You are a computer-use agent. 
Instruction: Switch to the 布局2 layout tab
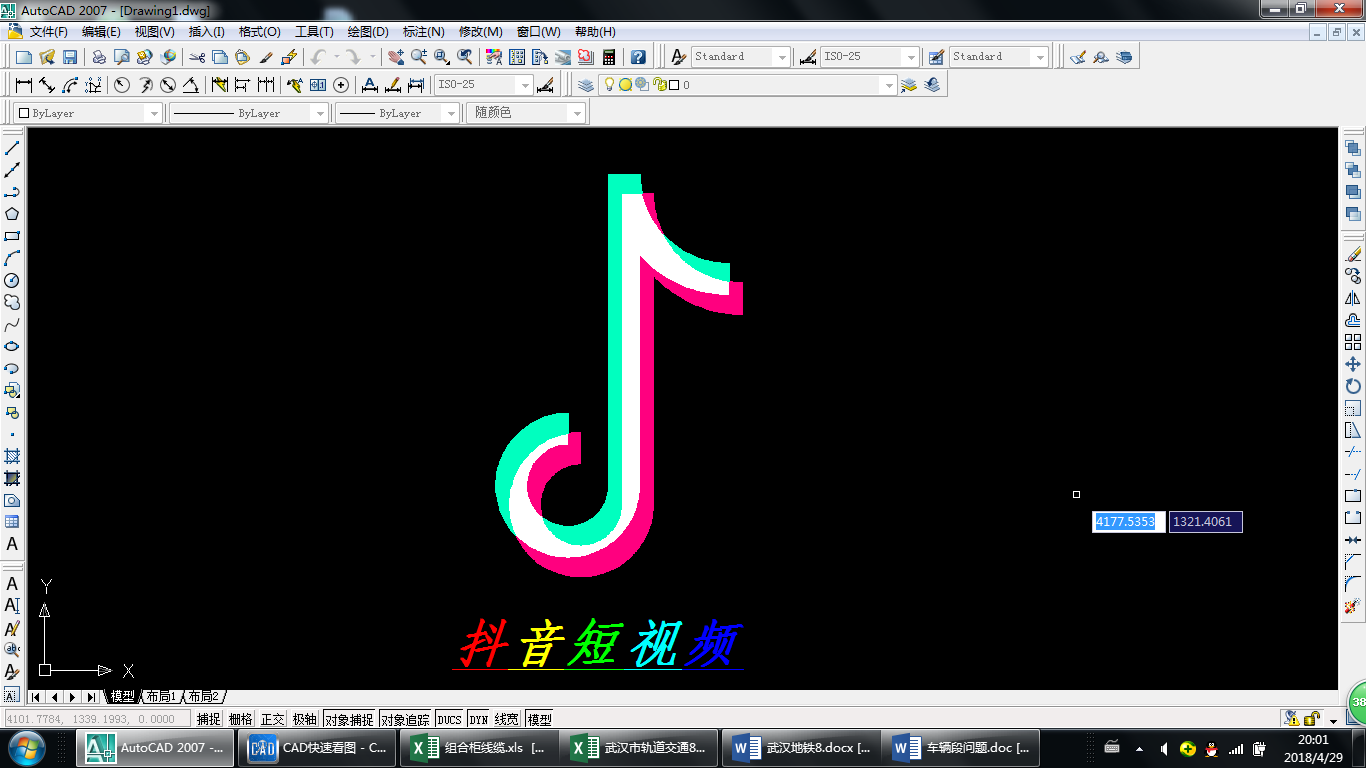pos(203,696)
